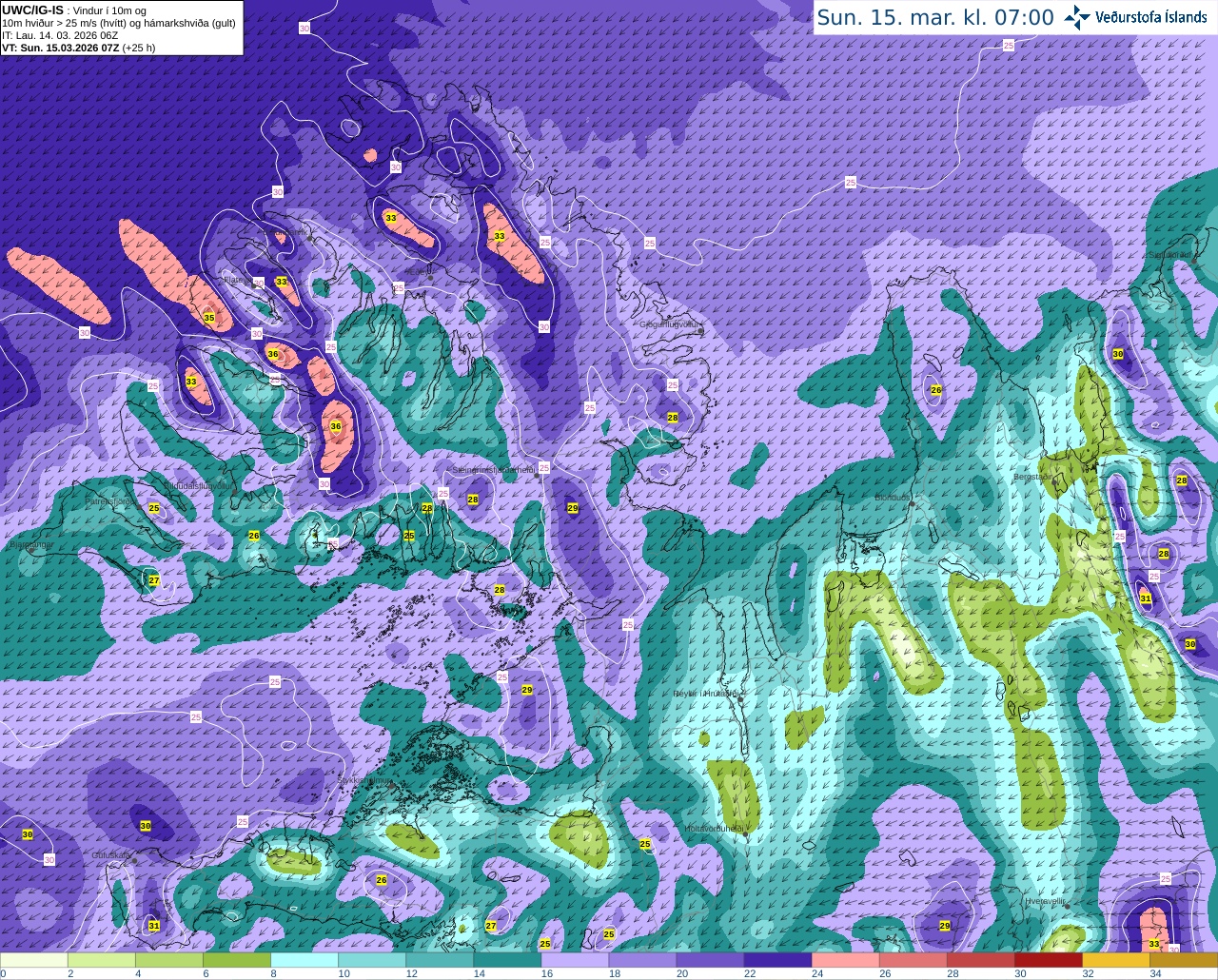1218x980 pixels.
Task: Click the yellow 35 max gust marker
Action: [209, 317]
